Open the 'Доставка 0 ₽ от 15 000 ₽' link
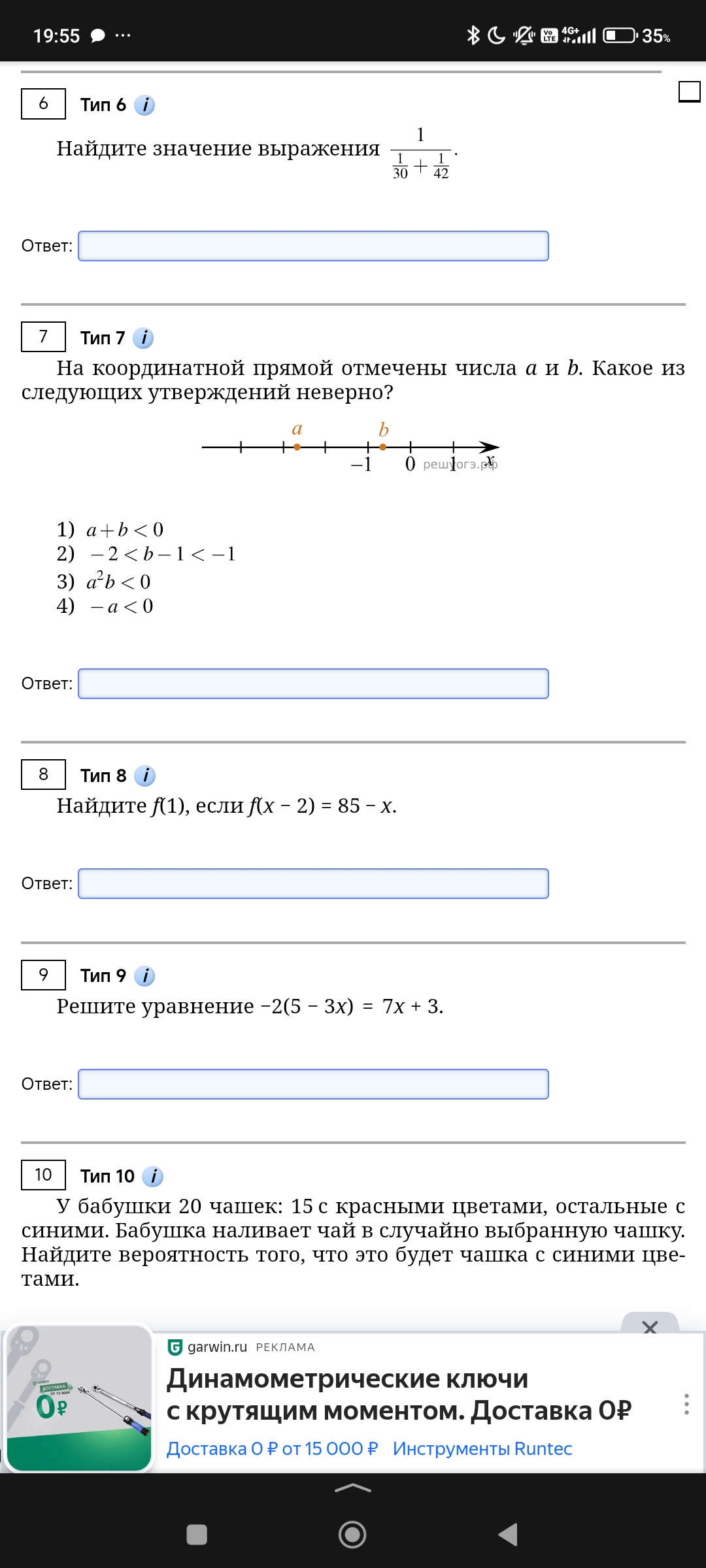 coord(272,1448)
